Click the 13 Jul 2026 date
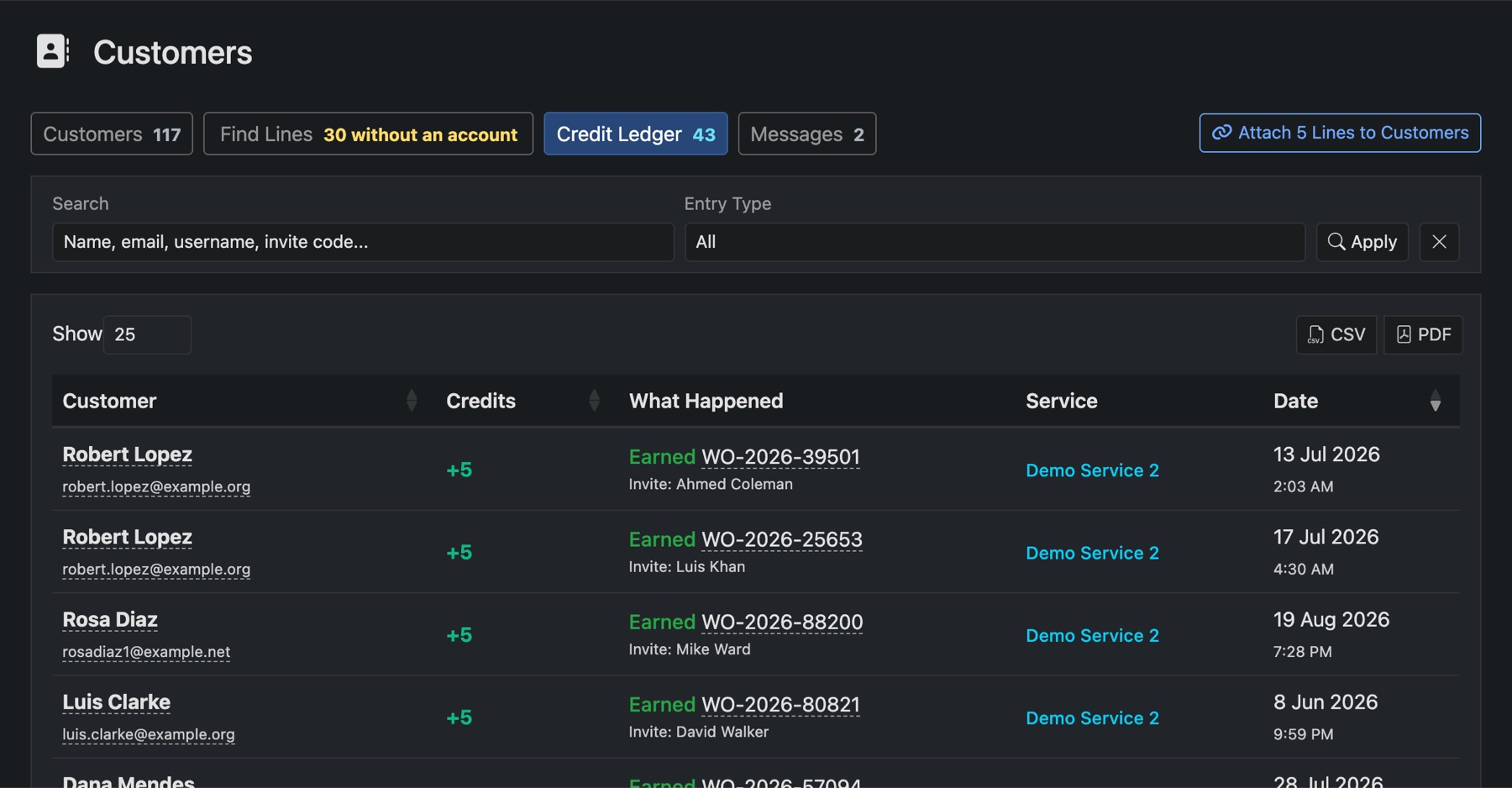This screenshot has height=788, width=1512. point(1326,454)
